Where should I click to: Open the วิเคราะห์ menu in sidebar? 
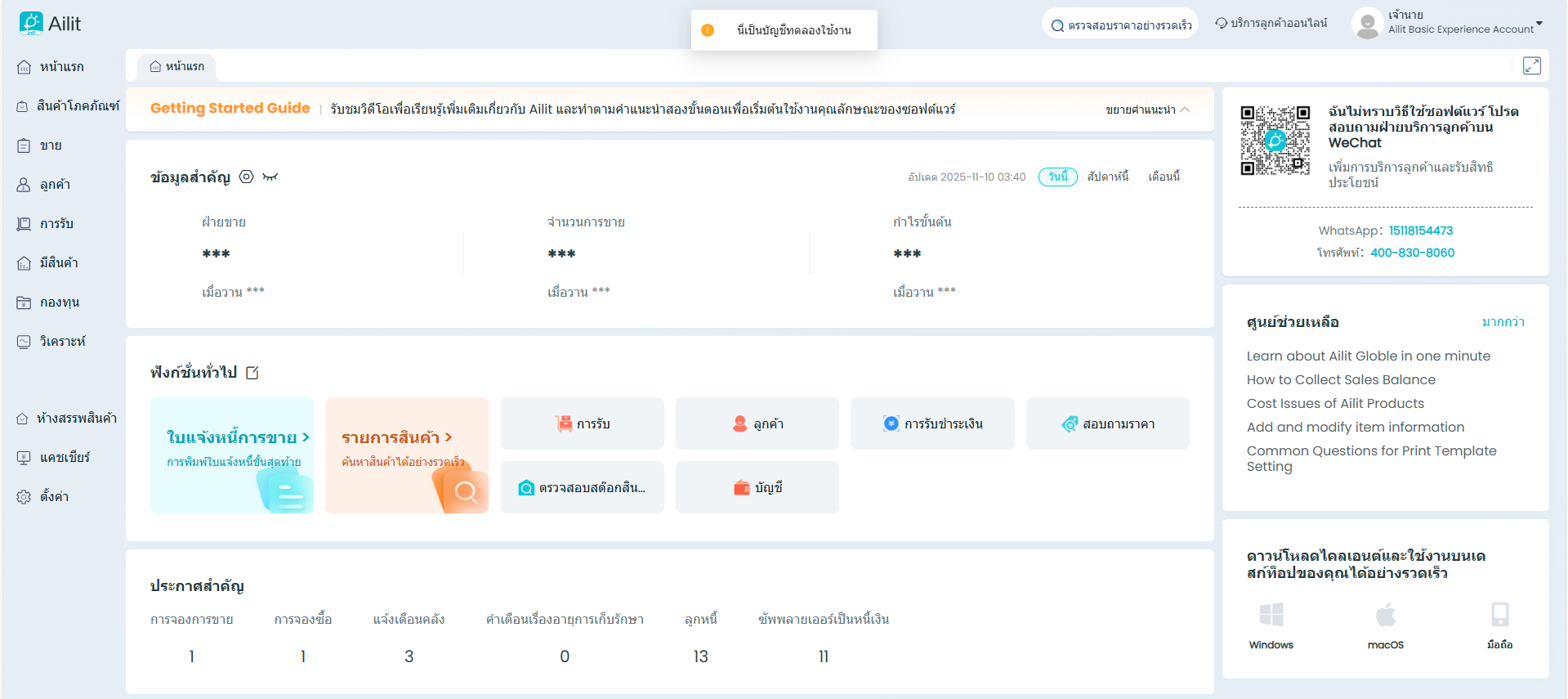[x=62, y=342]
